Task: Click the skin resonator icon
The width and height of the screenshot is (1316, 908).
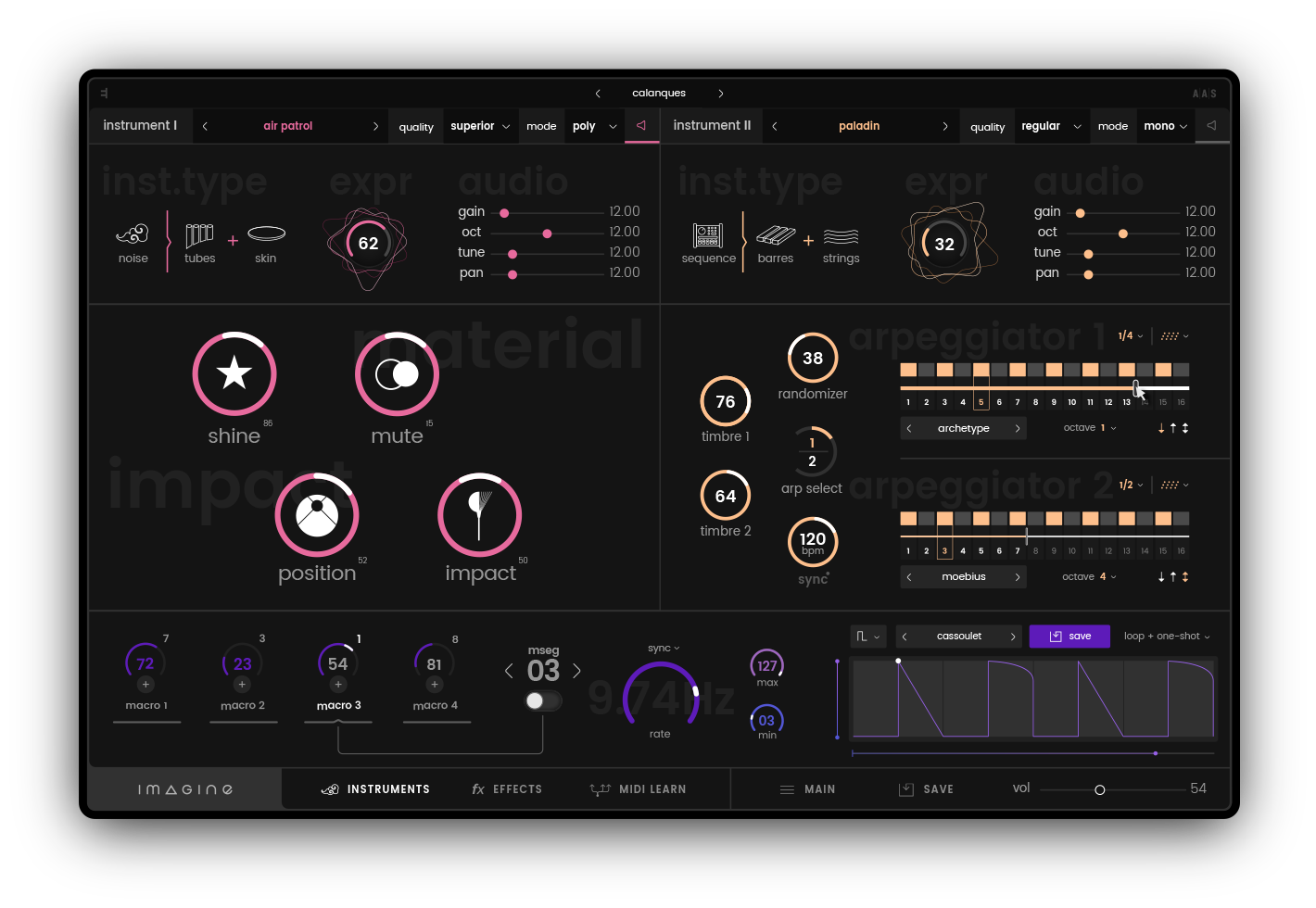Action: 266,234
